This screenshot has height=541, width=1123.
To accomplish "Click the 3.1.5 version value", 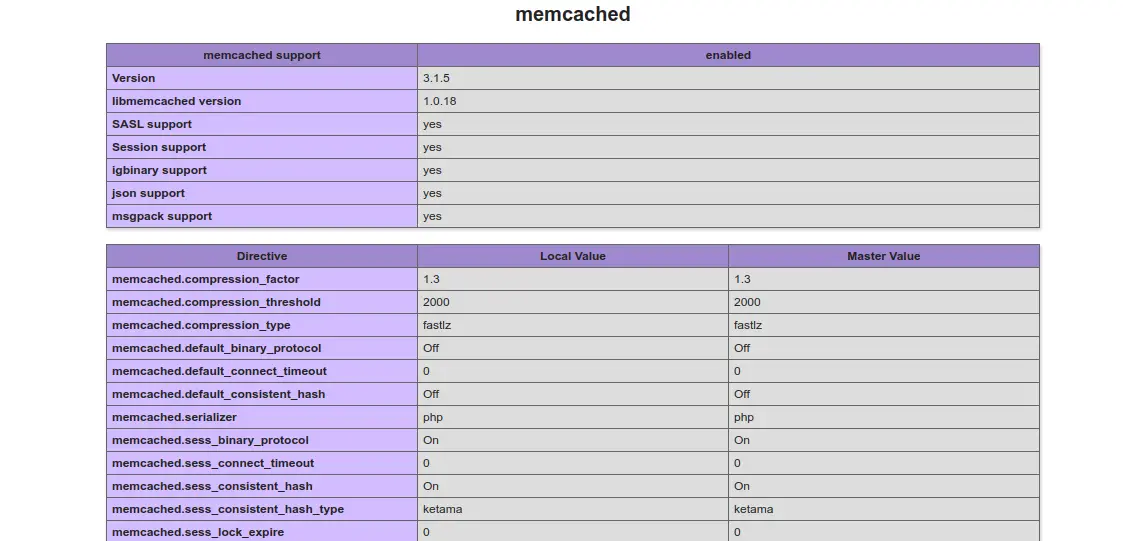I will (x=436, y=78).
